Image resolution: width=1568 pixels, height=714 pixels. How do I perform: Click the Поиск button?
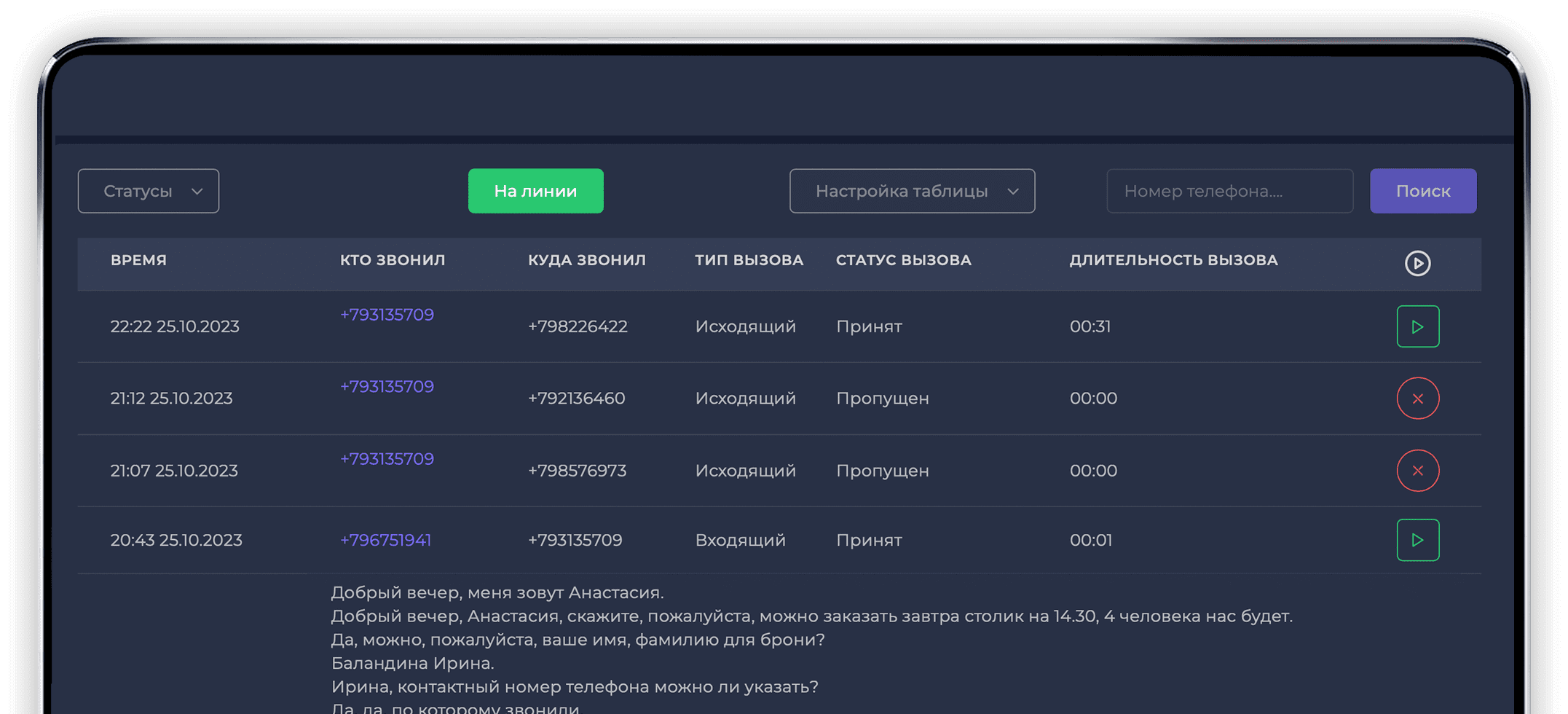point(1422,191)
